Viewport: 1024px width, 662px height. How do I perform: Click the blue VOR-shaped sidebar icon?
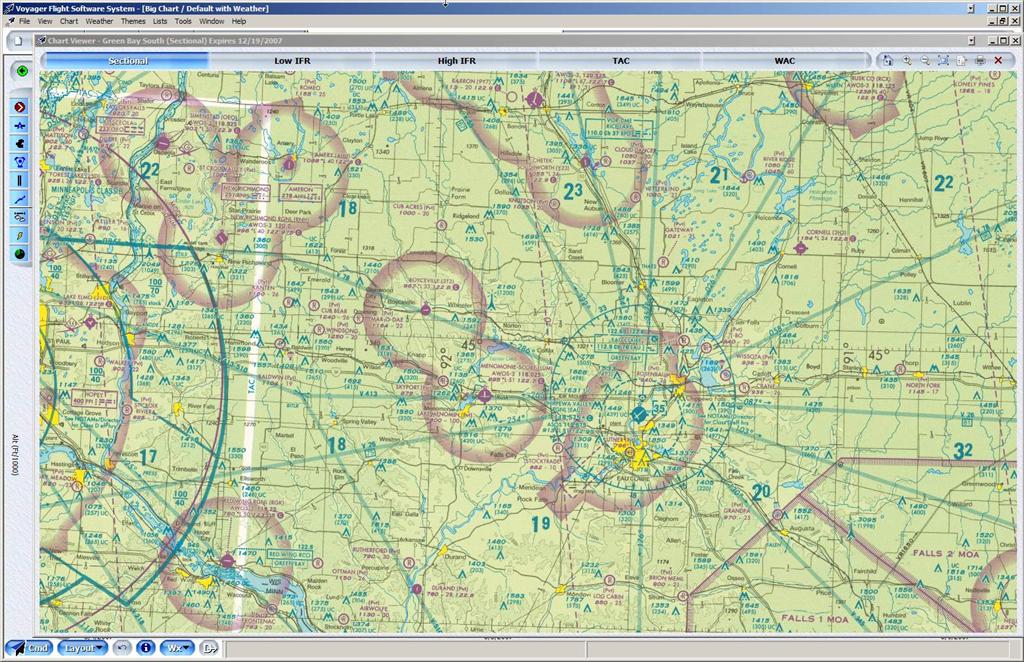tap(20, 162)
